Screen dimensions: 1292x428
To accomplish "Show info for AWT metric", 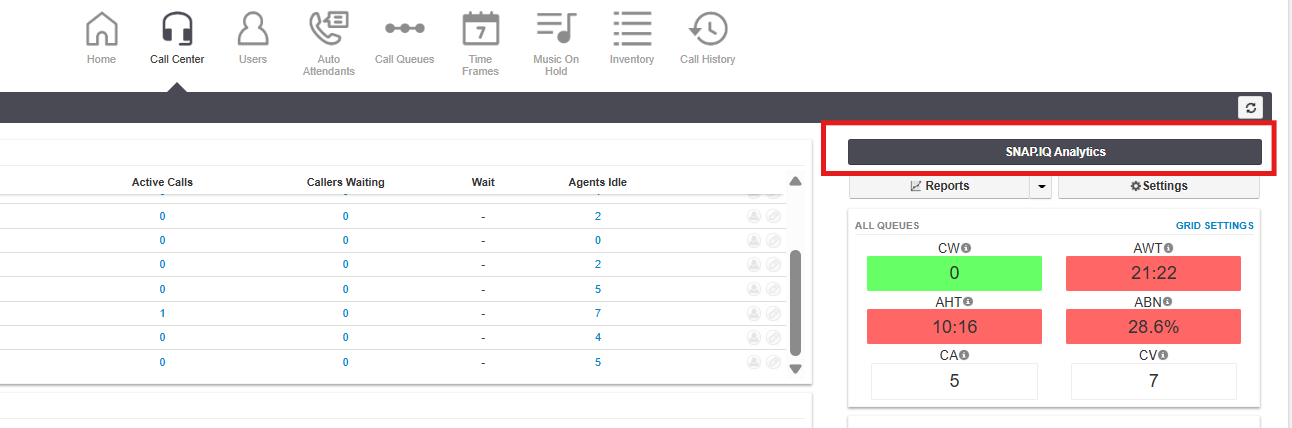I will [1168, 248].
